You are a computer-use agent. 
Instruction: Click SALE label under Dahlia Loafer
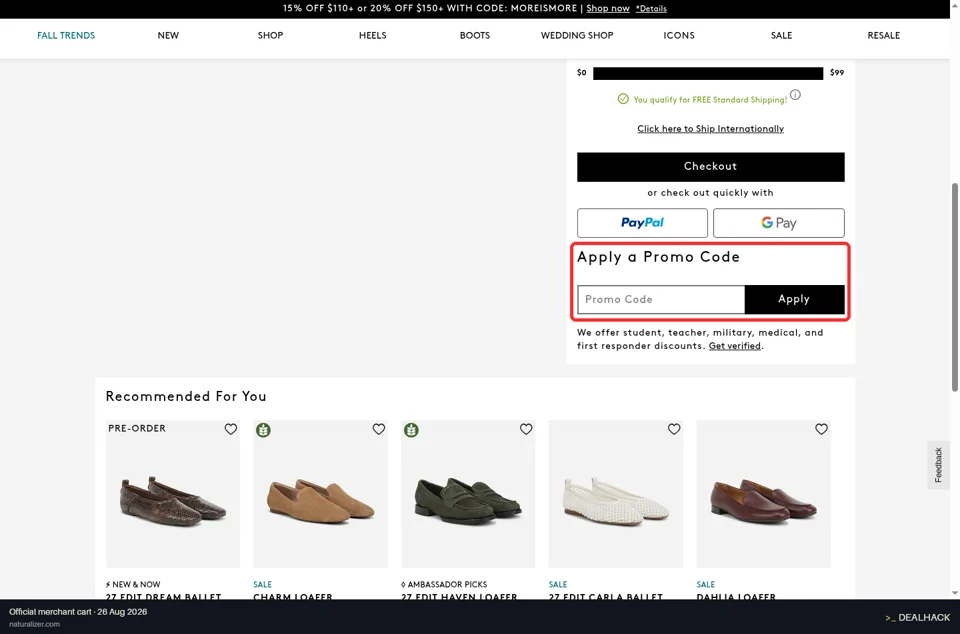705,584
